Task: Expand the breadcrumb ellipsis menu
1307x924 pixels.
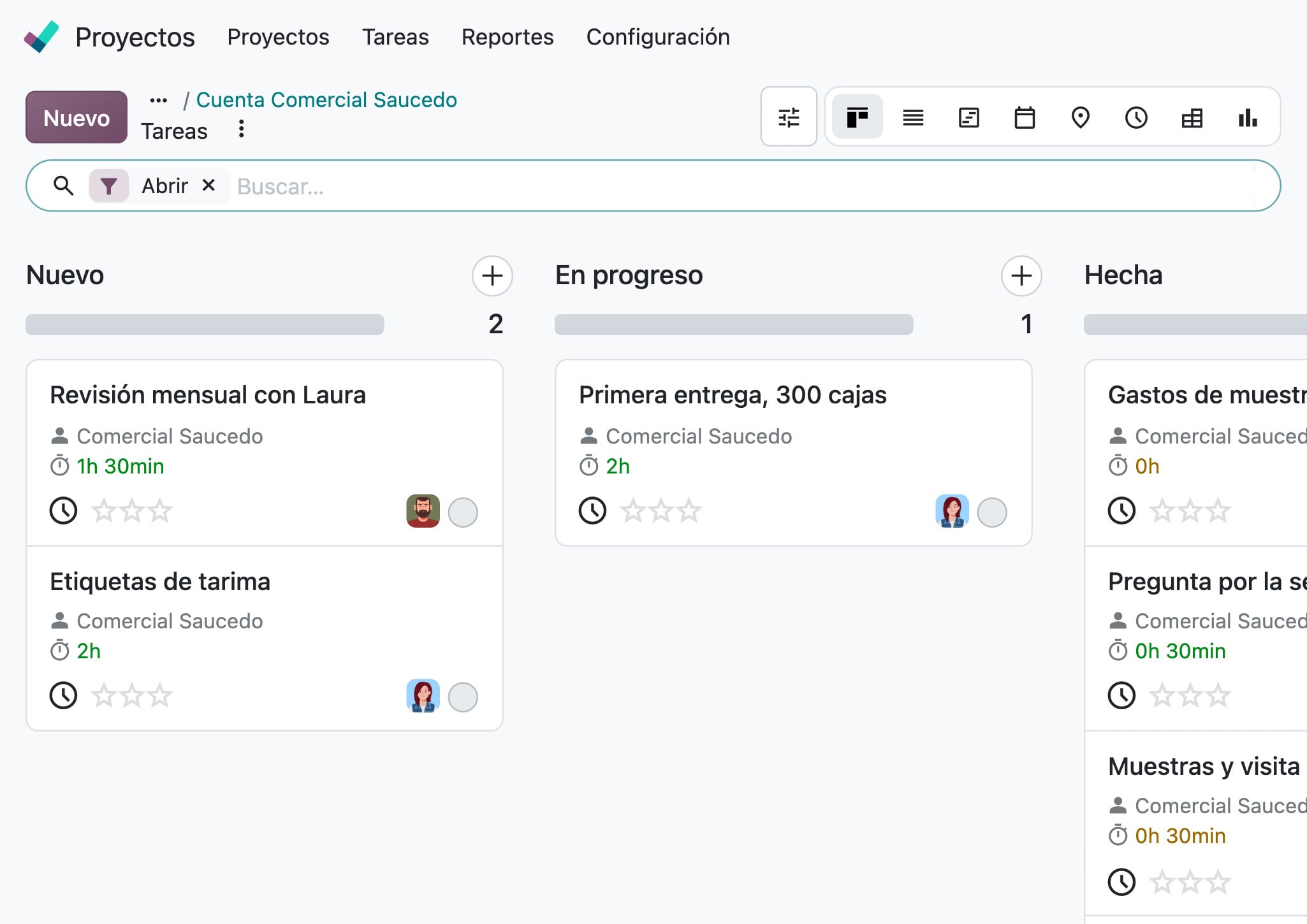Action: pyautogui.click(x=158, y=100)
